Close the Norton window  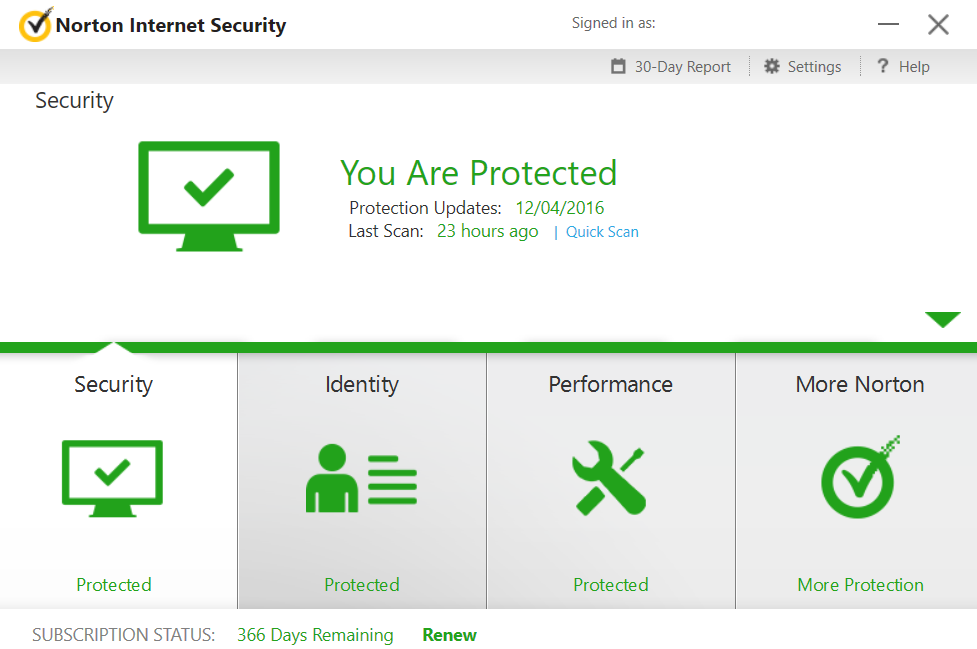tap(938, 24)
